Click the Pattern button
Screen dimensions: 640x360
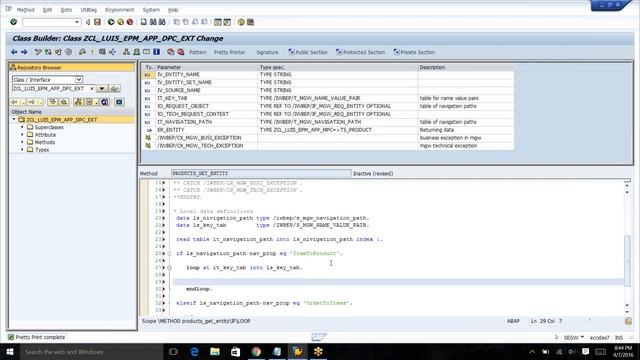[x=198, y=52]
